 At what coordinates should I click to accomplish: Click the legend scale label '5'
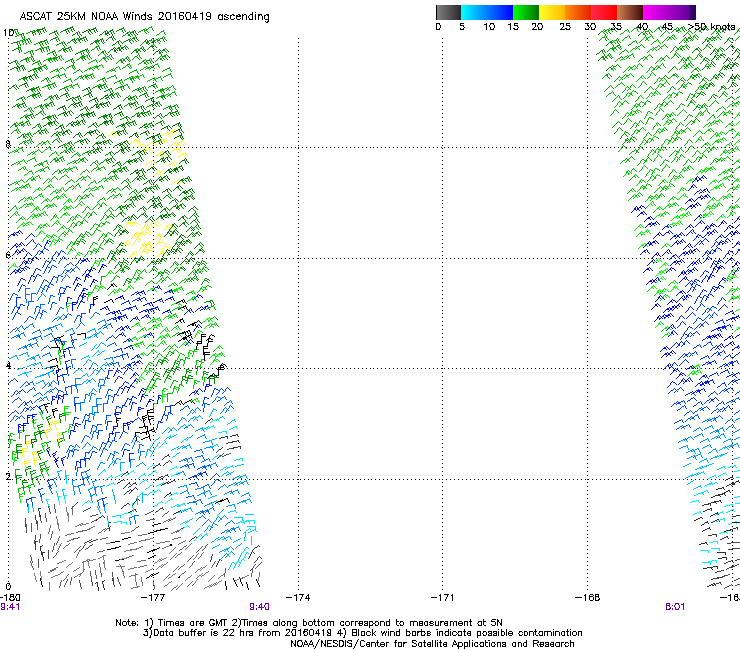pos(462,27)
